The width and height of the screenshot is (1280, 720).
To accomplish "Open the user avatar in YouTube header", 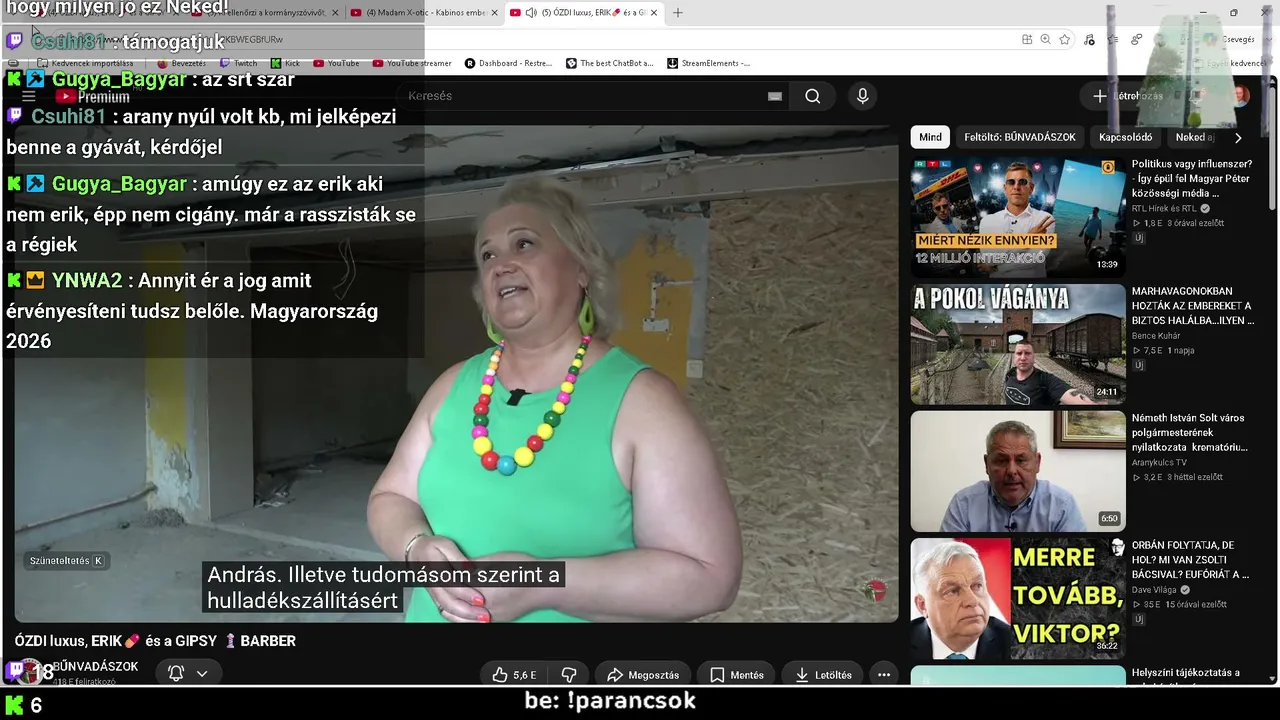I will (x=1240, y=96).
